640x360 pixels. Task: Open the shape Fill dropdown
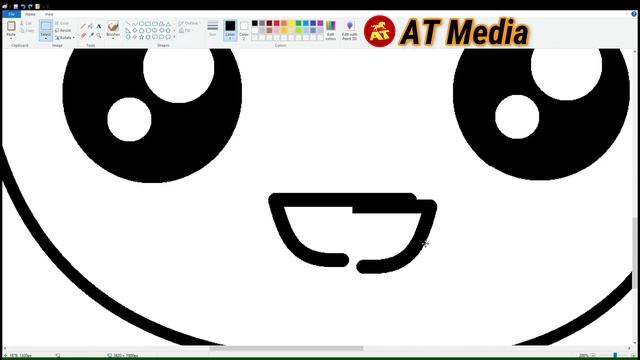[185, 31]
